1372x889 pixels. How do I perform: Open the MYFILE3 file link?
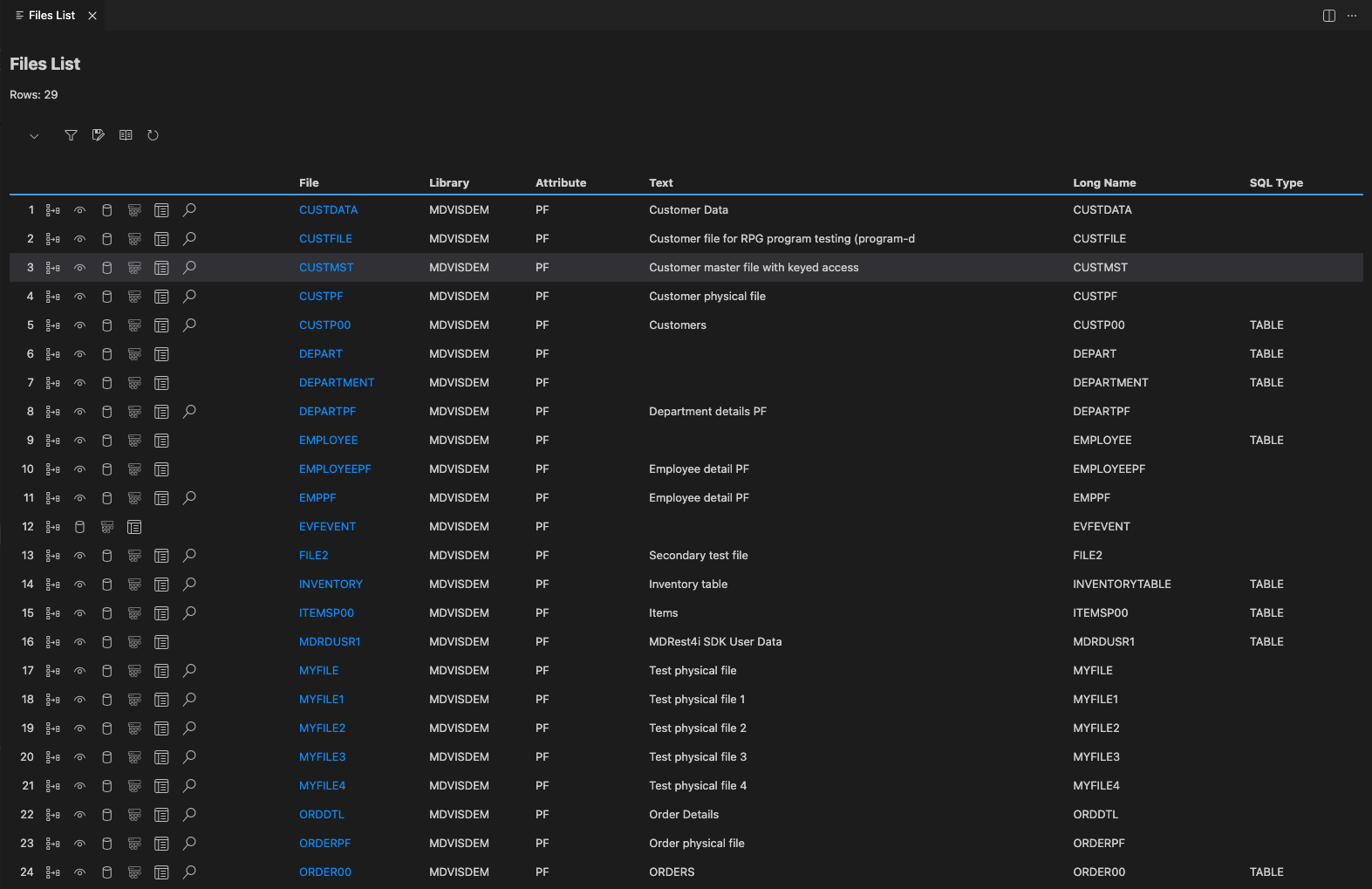[323, 757]
